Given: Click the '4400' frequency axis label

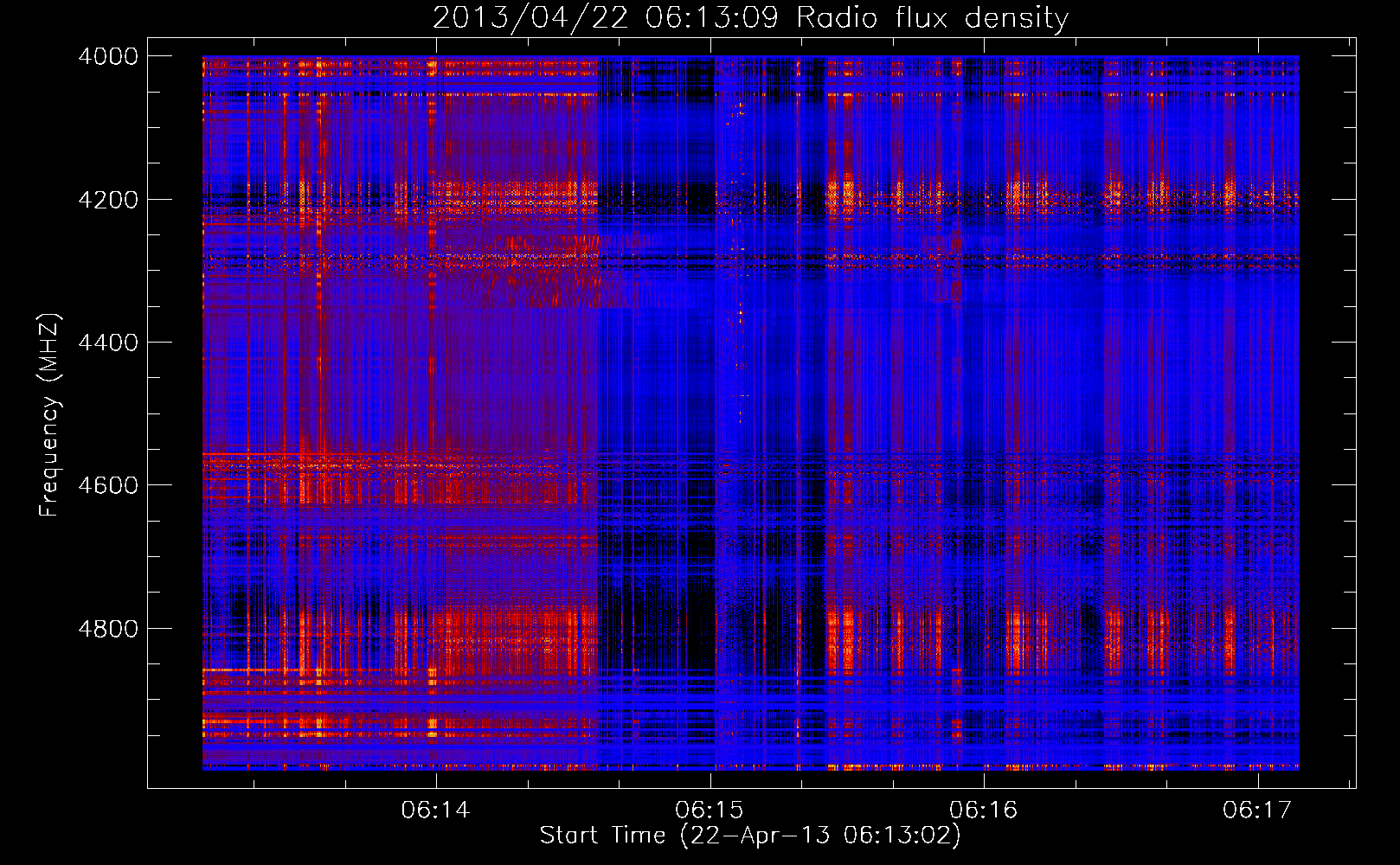Looking at the screenshot, I should point(108,343).
